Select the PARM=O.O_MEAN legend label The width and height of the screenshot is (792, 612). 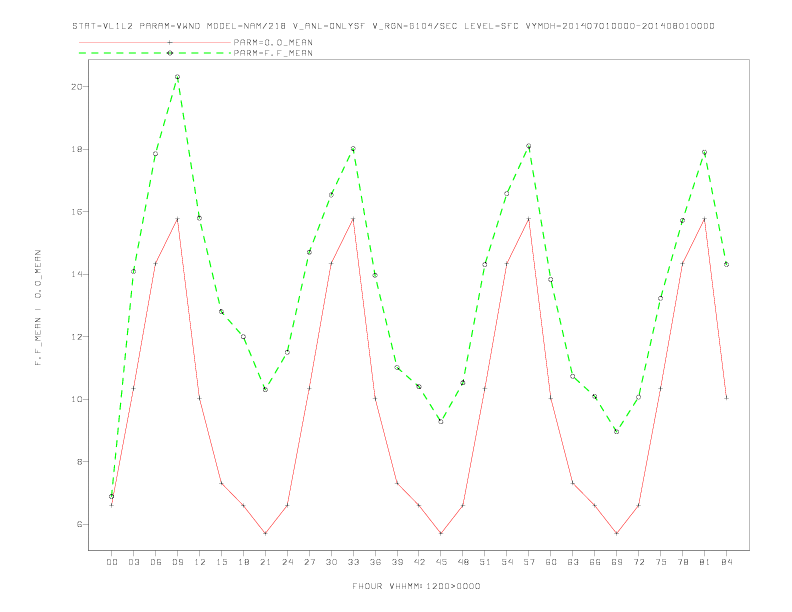273,42
